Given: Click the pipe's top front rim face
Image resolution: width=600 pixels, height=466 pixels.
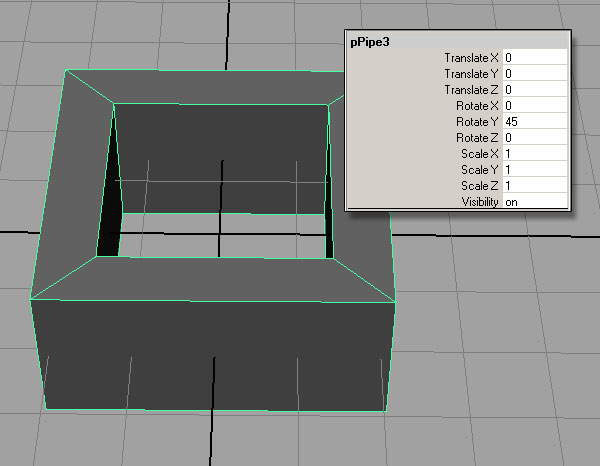Looking at the screenshot, I should [214, 279].
